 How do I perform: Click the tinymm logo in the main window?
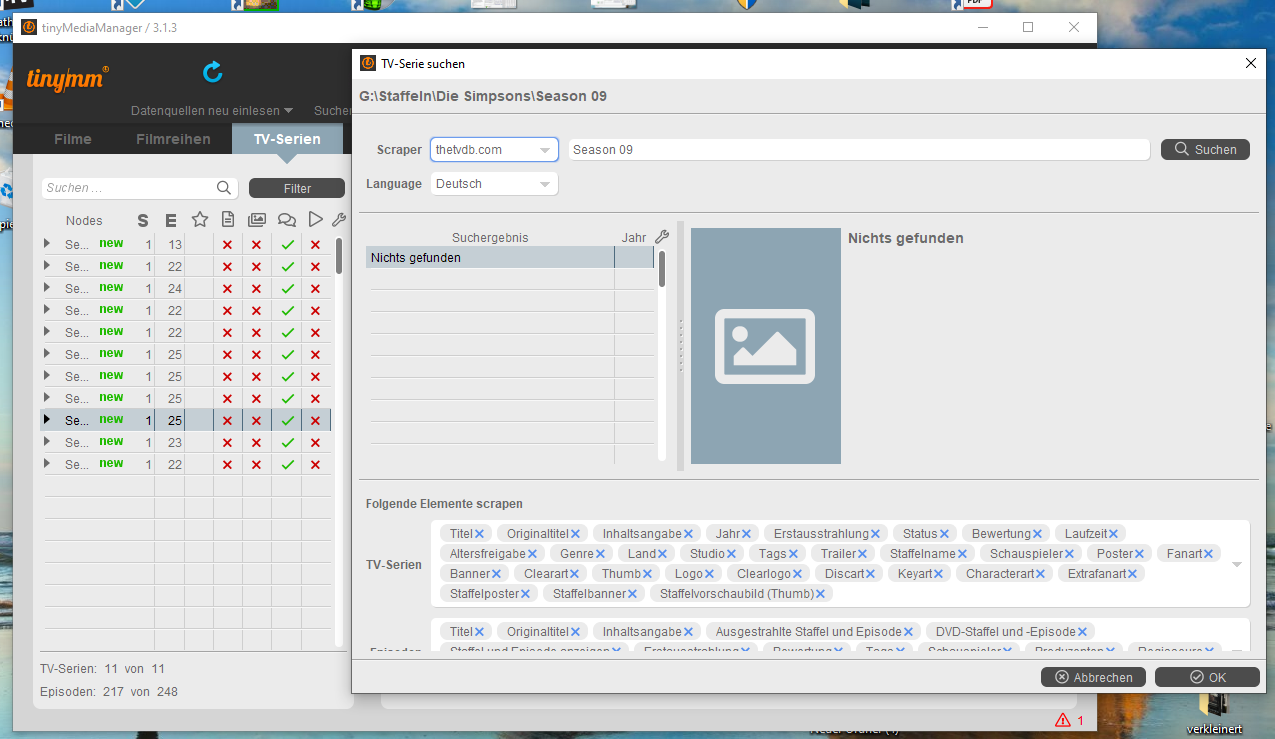(68, 78)
